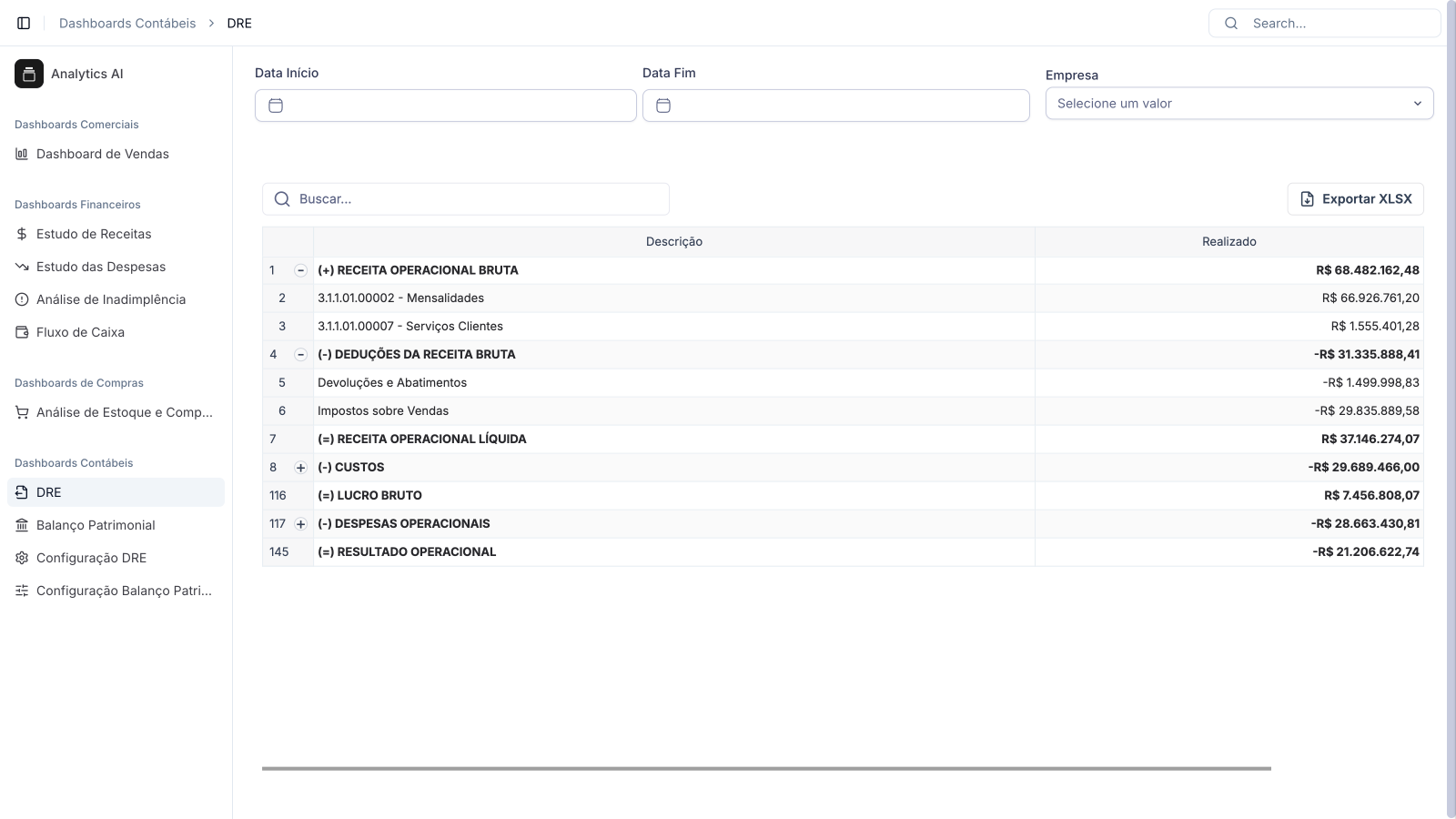Collapse the Receita Operacional Bruta row
This screenshot has height=819, width=1456.
point(300,270)
